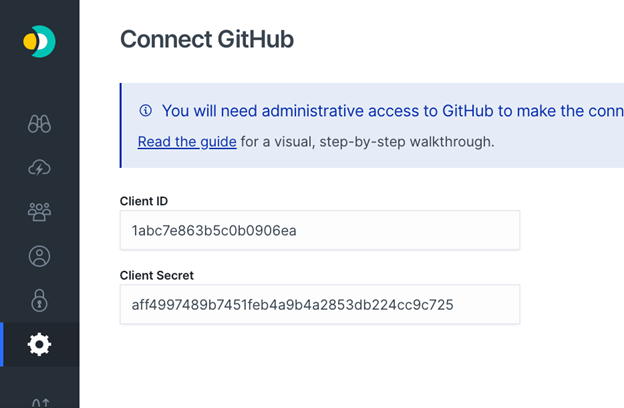Viewport: 624px width, 408px height.
Task: Click the Connect GitHub heading
Action: coord(207,39)
